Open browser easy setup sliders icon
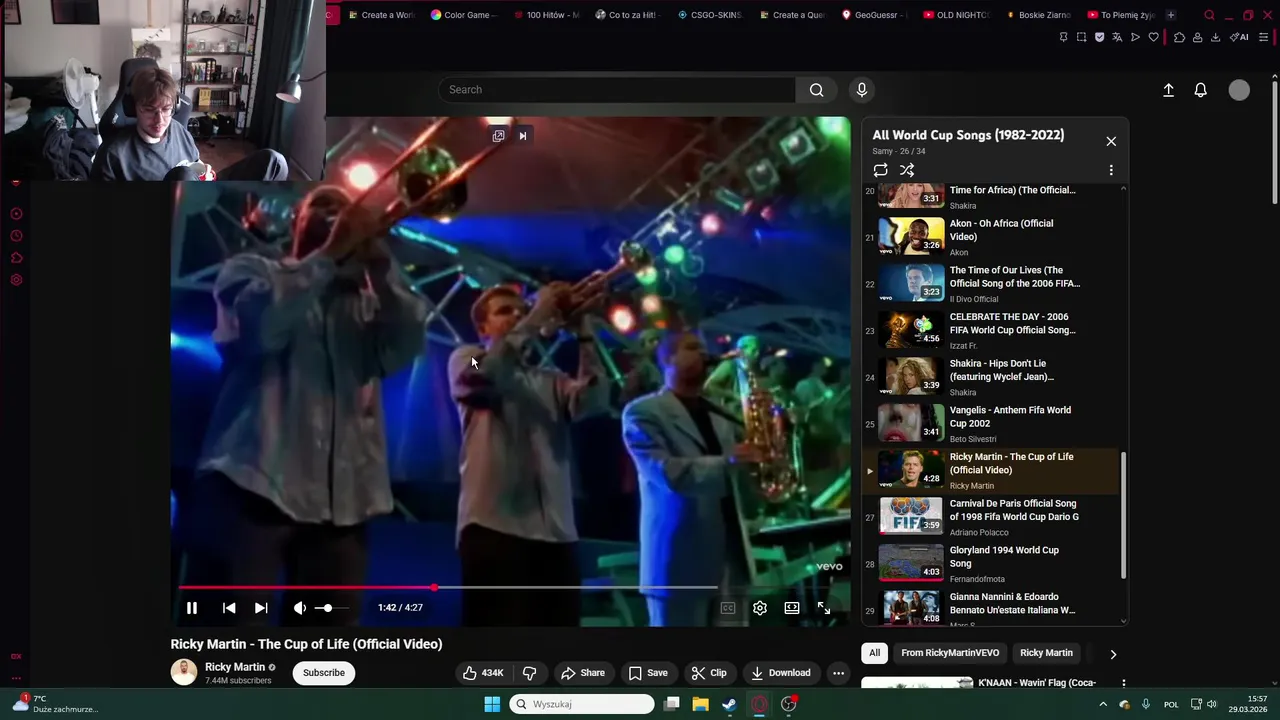This screenshot has height=720, width=1280. pos(1263,37)
